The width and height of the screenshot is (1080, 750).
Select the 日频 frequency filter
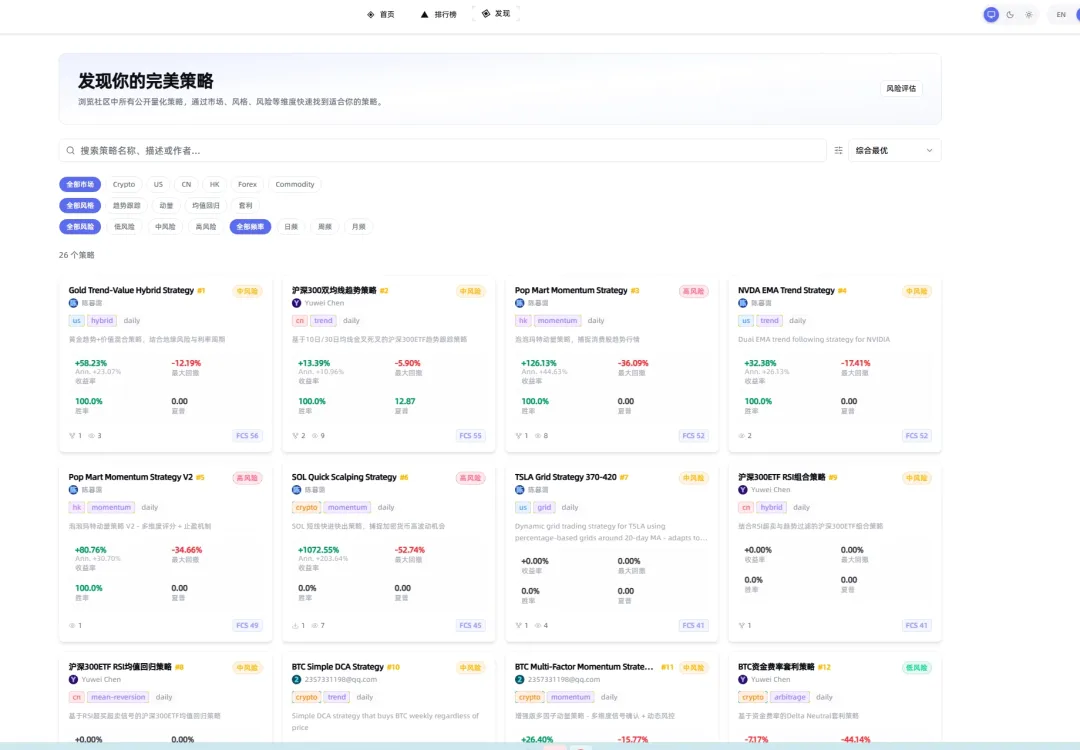[x=290, y=226]
